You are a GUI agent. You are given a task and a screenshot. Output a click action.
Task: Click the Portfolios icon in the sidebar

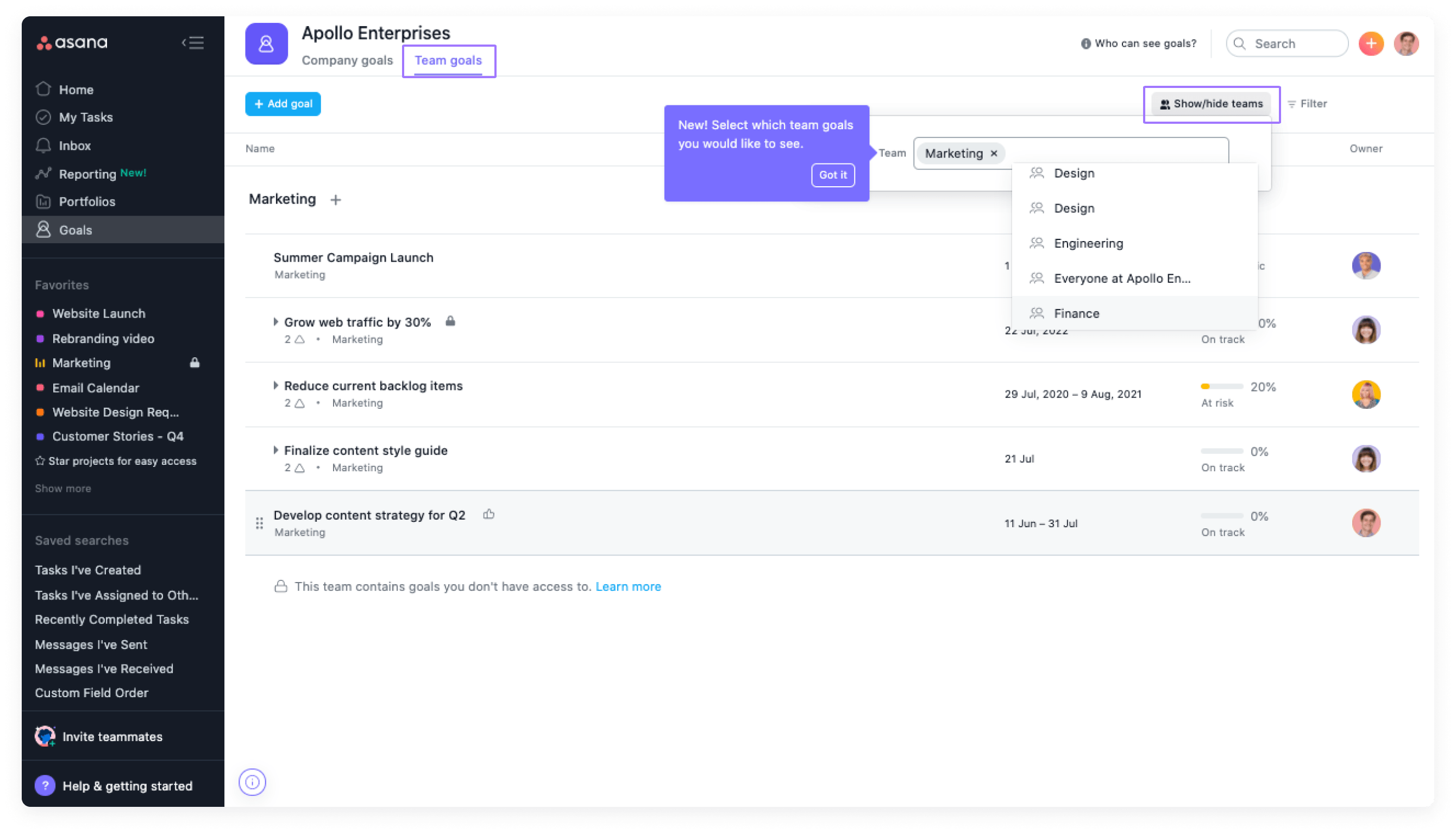[x=43, y=201]
